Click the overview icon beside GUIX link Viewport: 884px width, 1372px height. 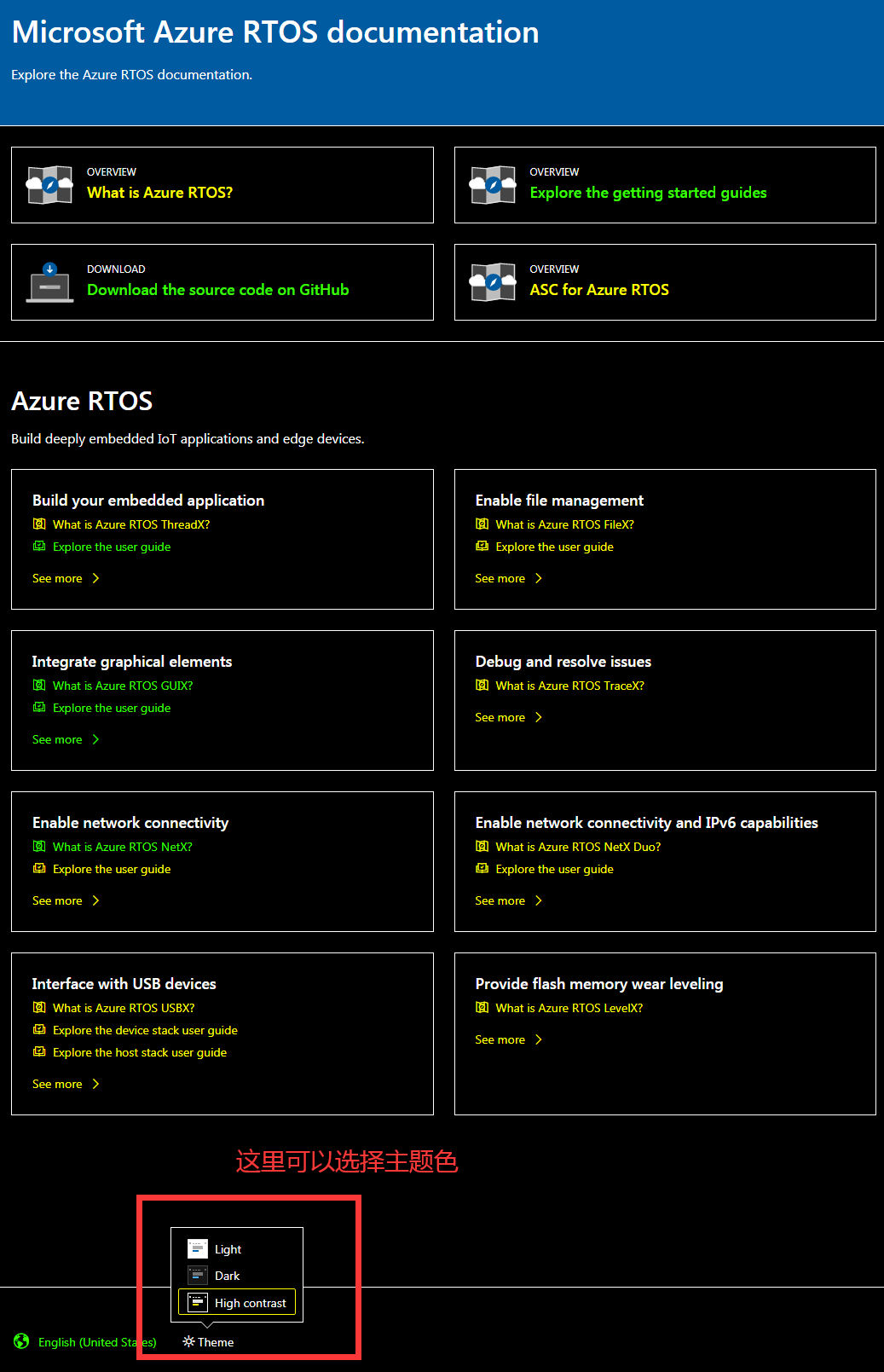click(x=39, y=685)
